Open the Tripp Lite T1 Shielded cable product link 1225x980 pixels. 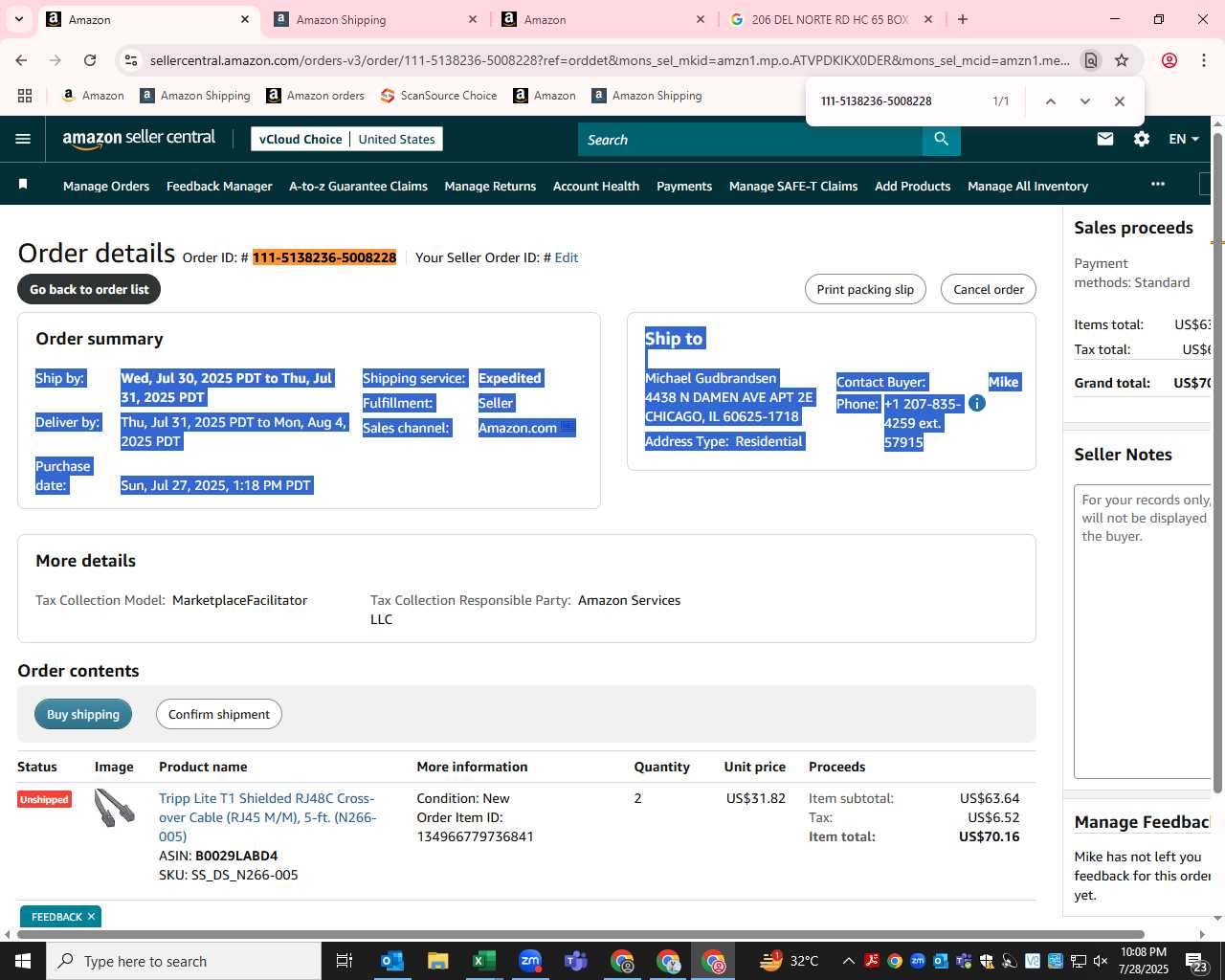coord(268,817)
